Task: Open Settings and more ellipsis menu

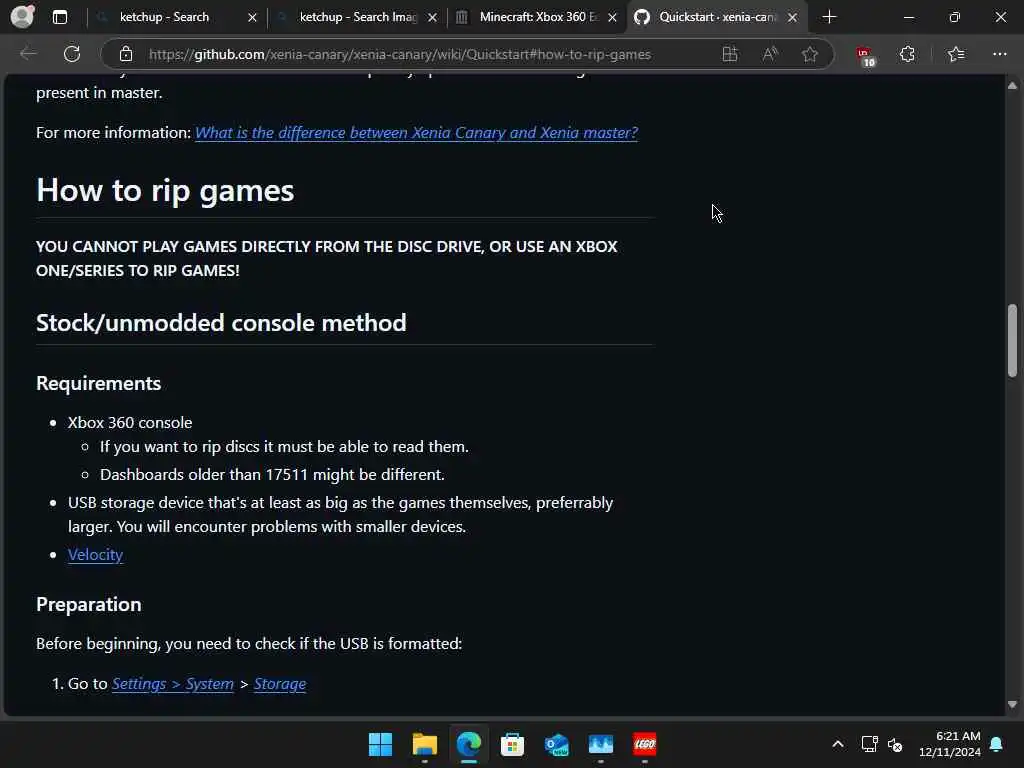Action: click(999, 54)
